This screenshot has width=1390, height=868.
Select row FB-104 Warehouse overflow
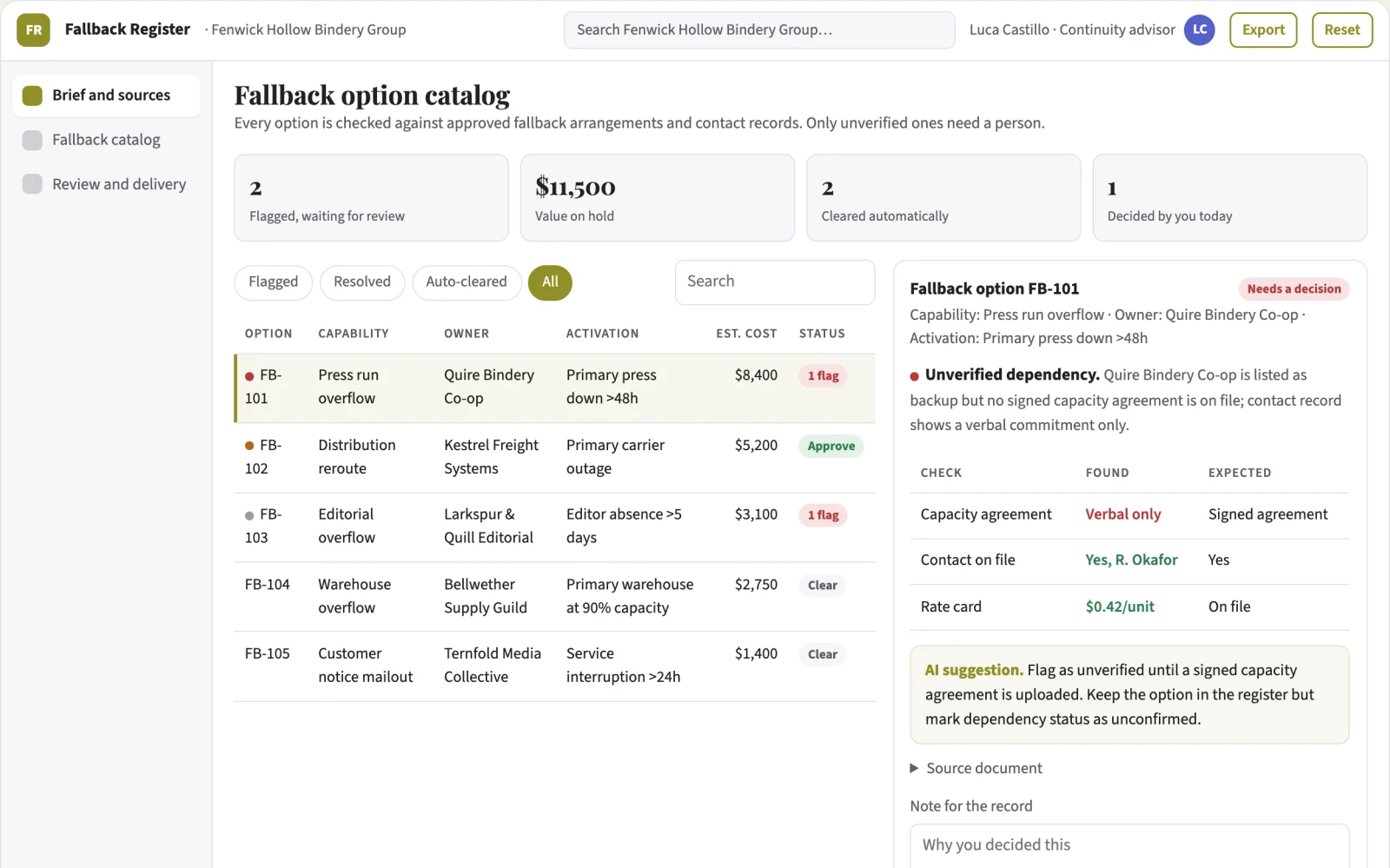coord(554,597)
